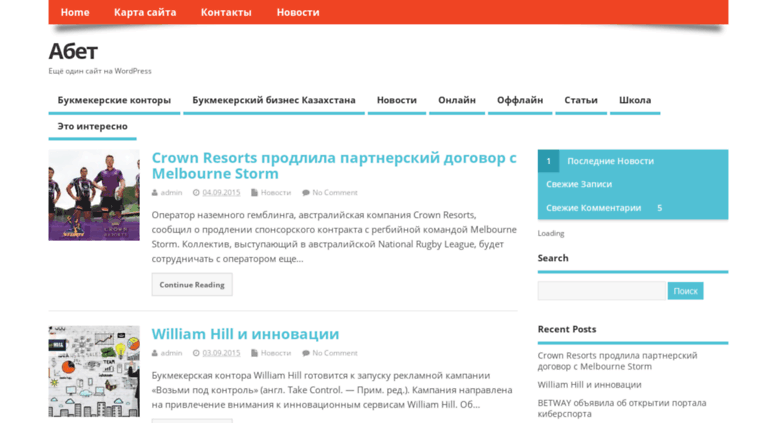
Task: Open Новости in the red top bar
Action: [298, 12]
